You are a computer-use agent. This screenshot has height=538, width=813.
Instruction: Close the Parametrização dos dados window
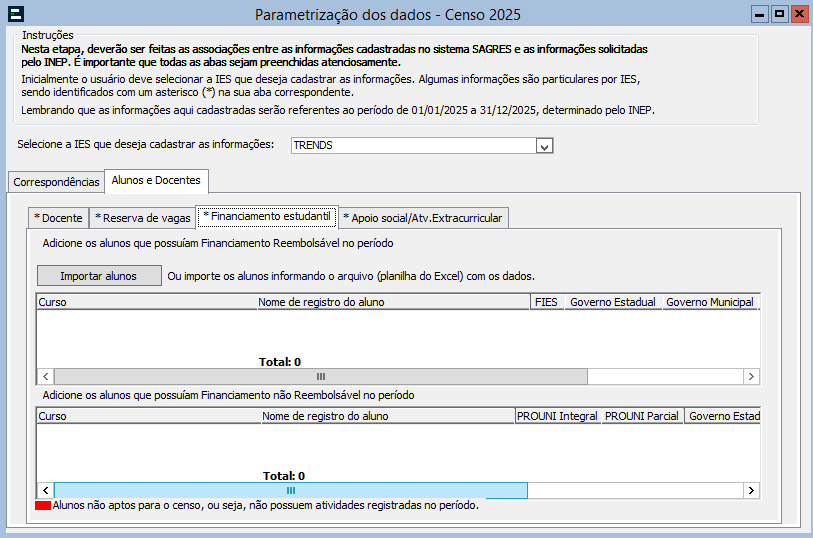(799, 14)
